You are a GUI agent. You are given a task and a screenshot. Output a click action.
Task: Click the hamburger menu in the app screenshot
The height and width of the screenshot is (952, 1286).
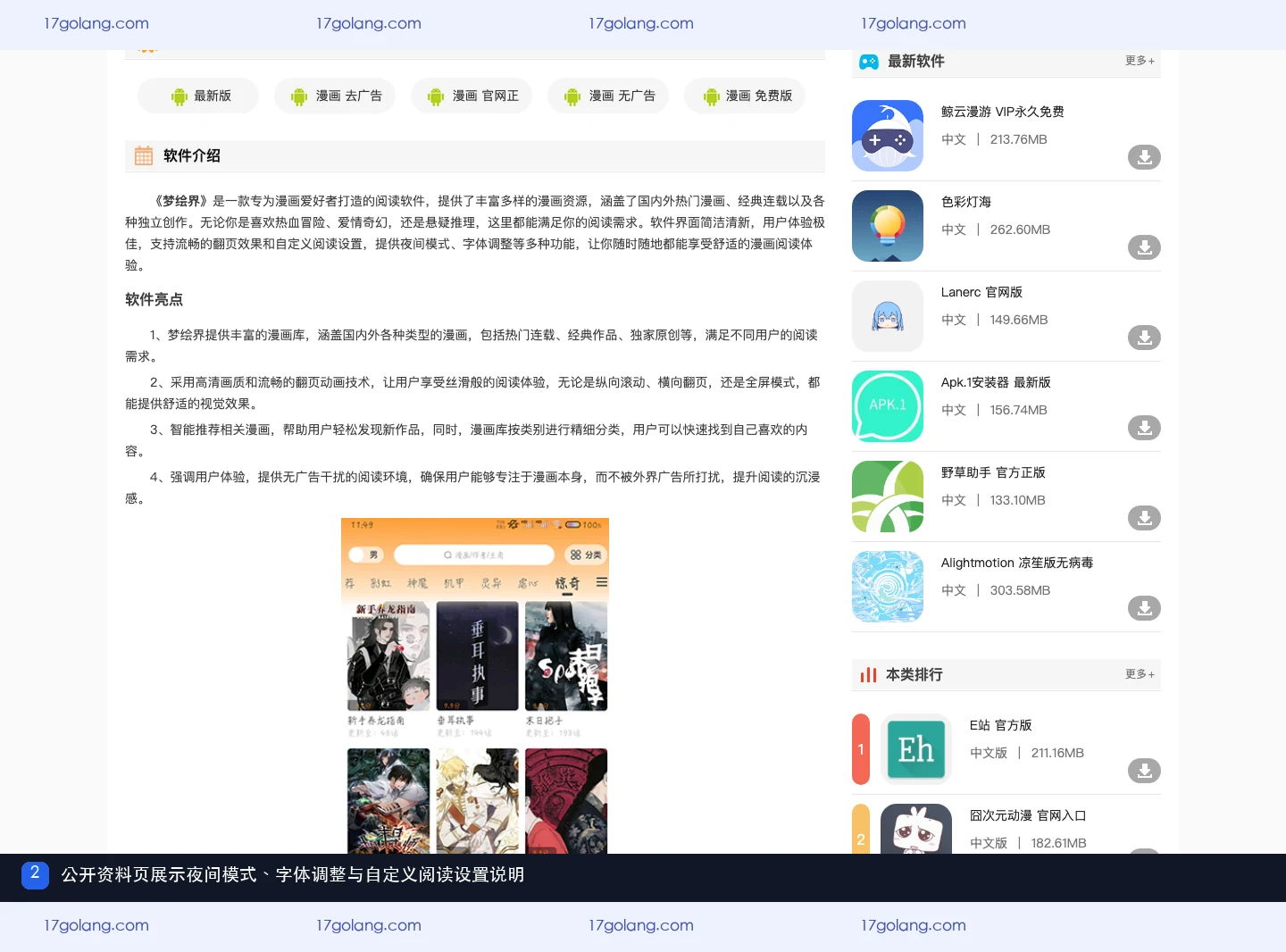602,582
